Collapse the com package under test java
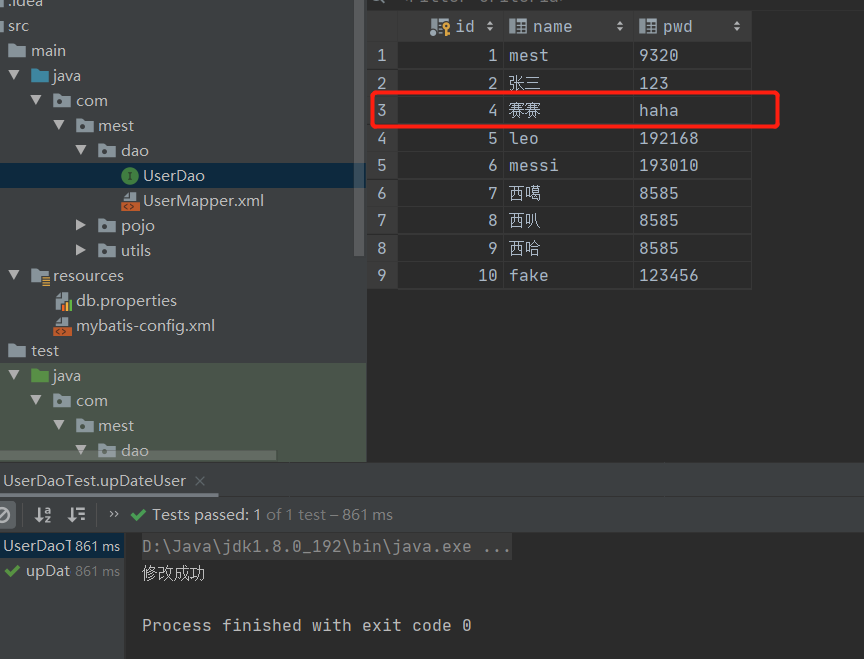 pos(36,400)
